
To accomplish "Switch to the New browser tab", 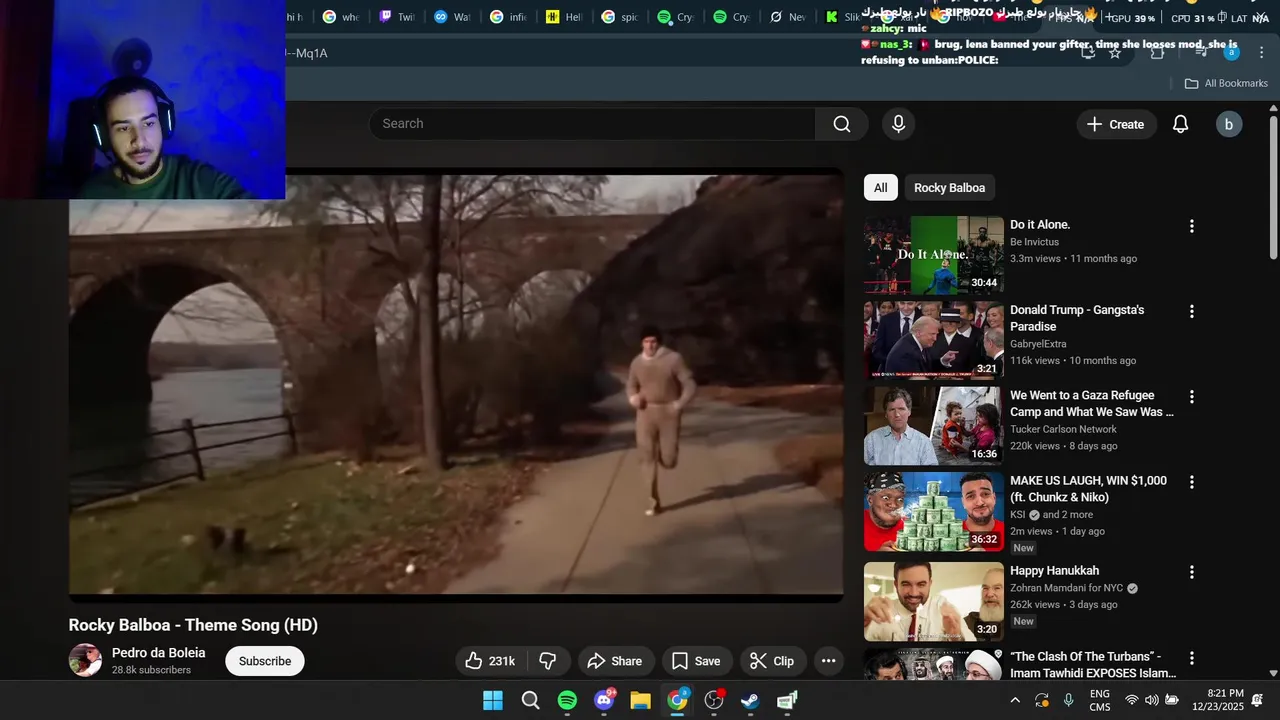I will point(787,17).
